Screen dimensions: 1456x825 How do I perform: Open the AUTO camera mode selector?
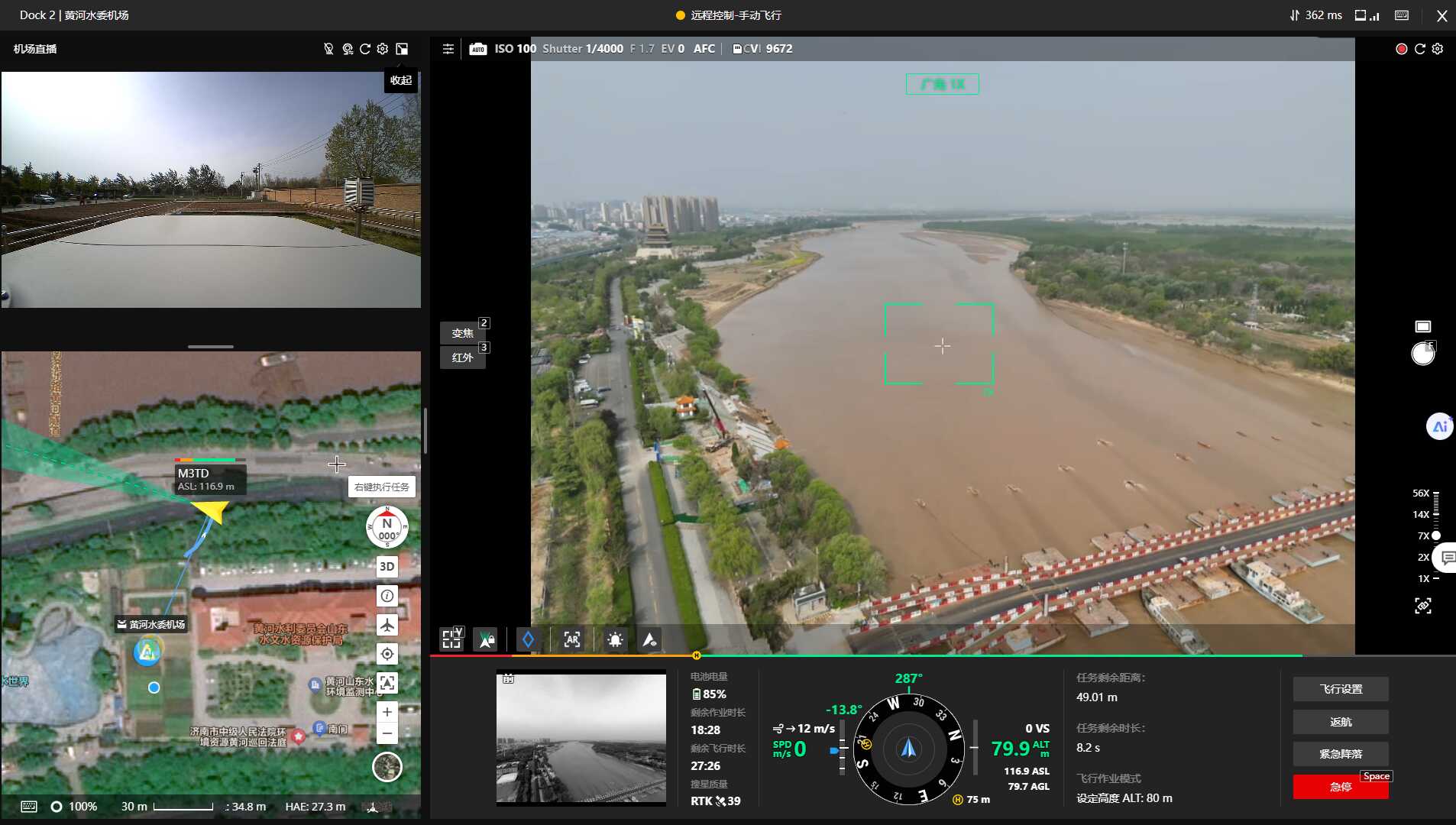[x=478, y=49]
